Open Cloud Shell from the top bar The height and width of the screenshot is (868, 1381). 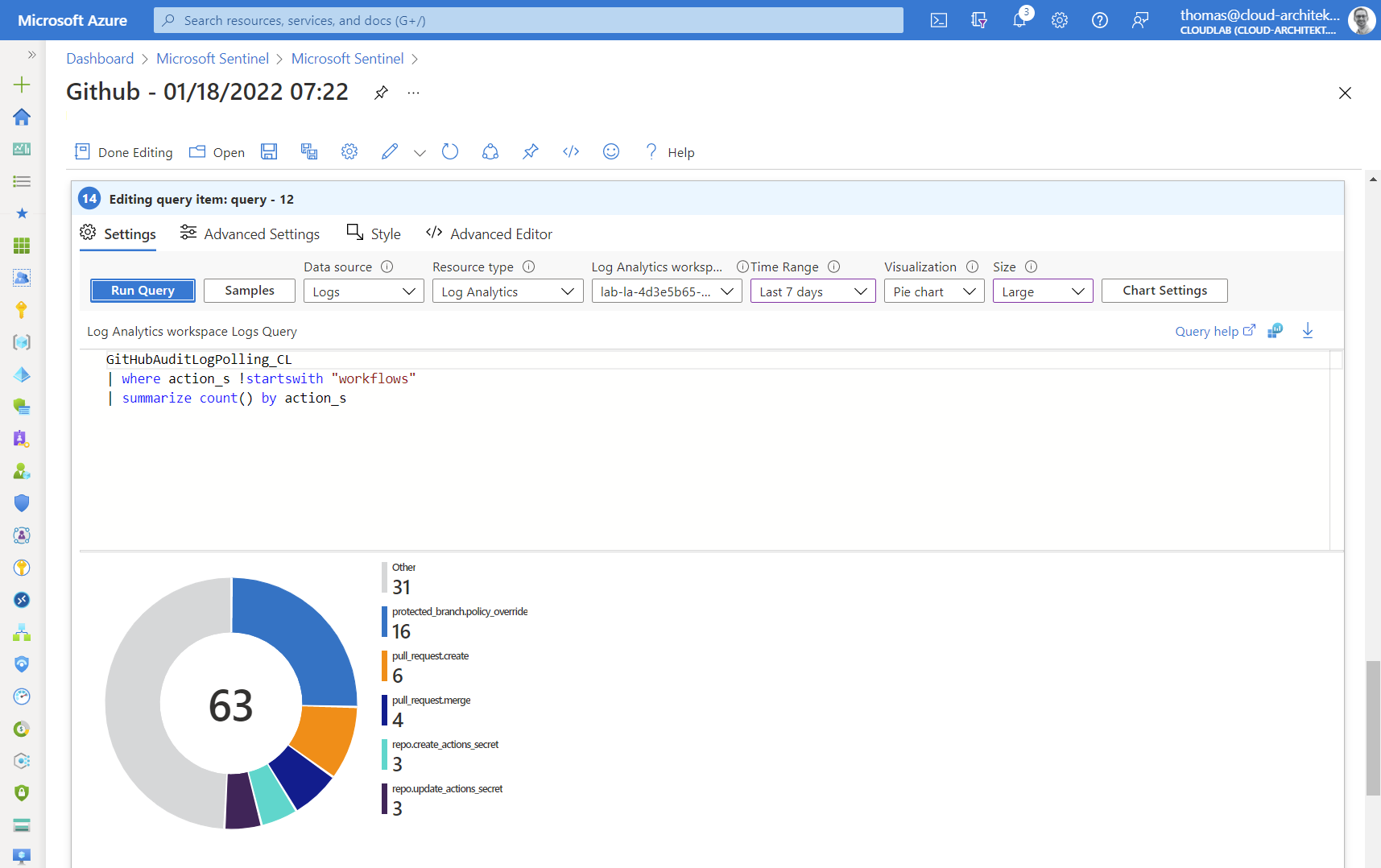[x=939, y=20]
